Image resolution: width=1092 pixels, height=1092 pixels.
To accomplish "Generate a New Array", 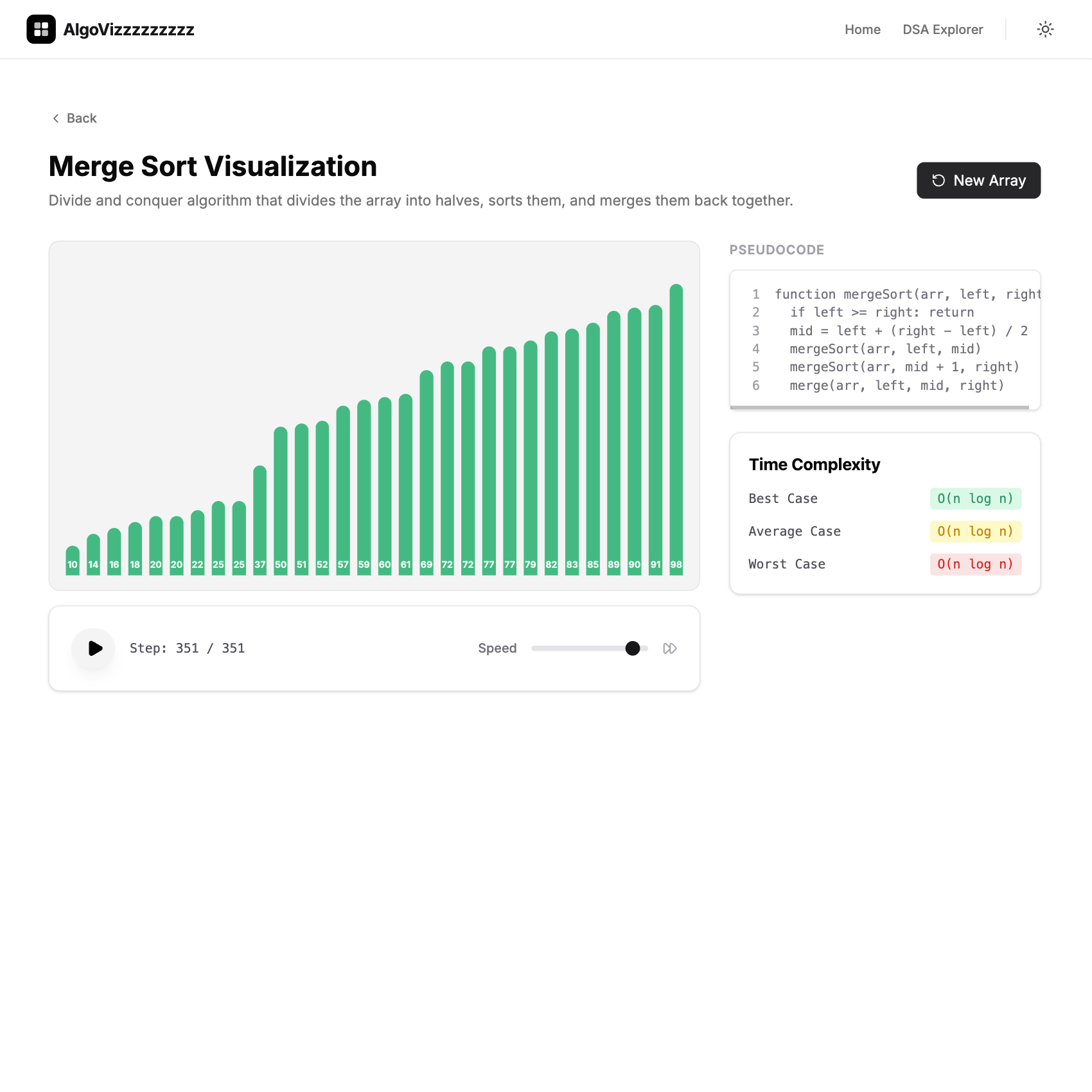I will point(978,181).
